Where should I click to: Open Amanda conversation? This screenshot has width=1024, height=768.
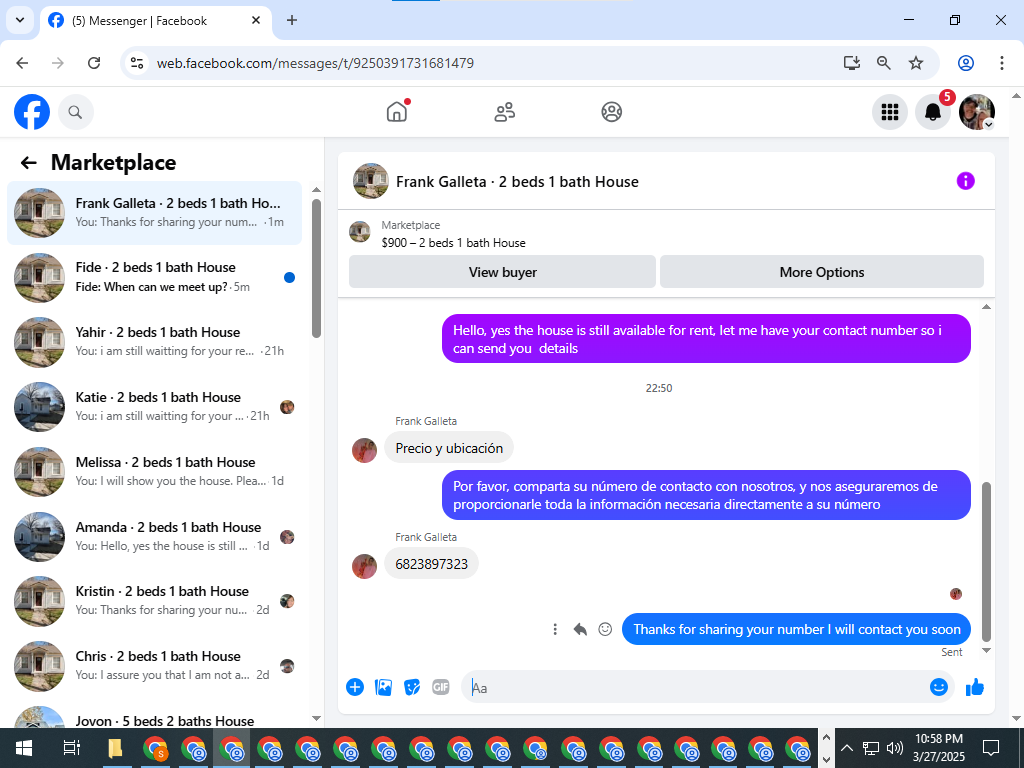pos(155,537)
